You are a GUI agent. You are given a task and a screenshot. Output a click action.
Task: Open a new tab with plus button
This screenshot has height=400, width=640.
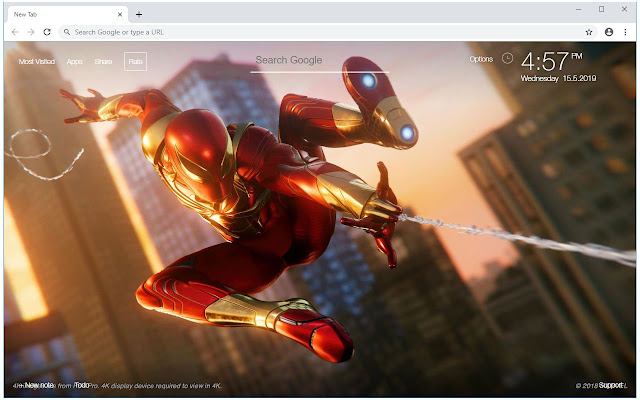click(139, 15)
